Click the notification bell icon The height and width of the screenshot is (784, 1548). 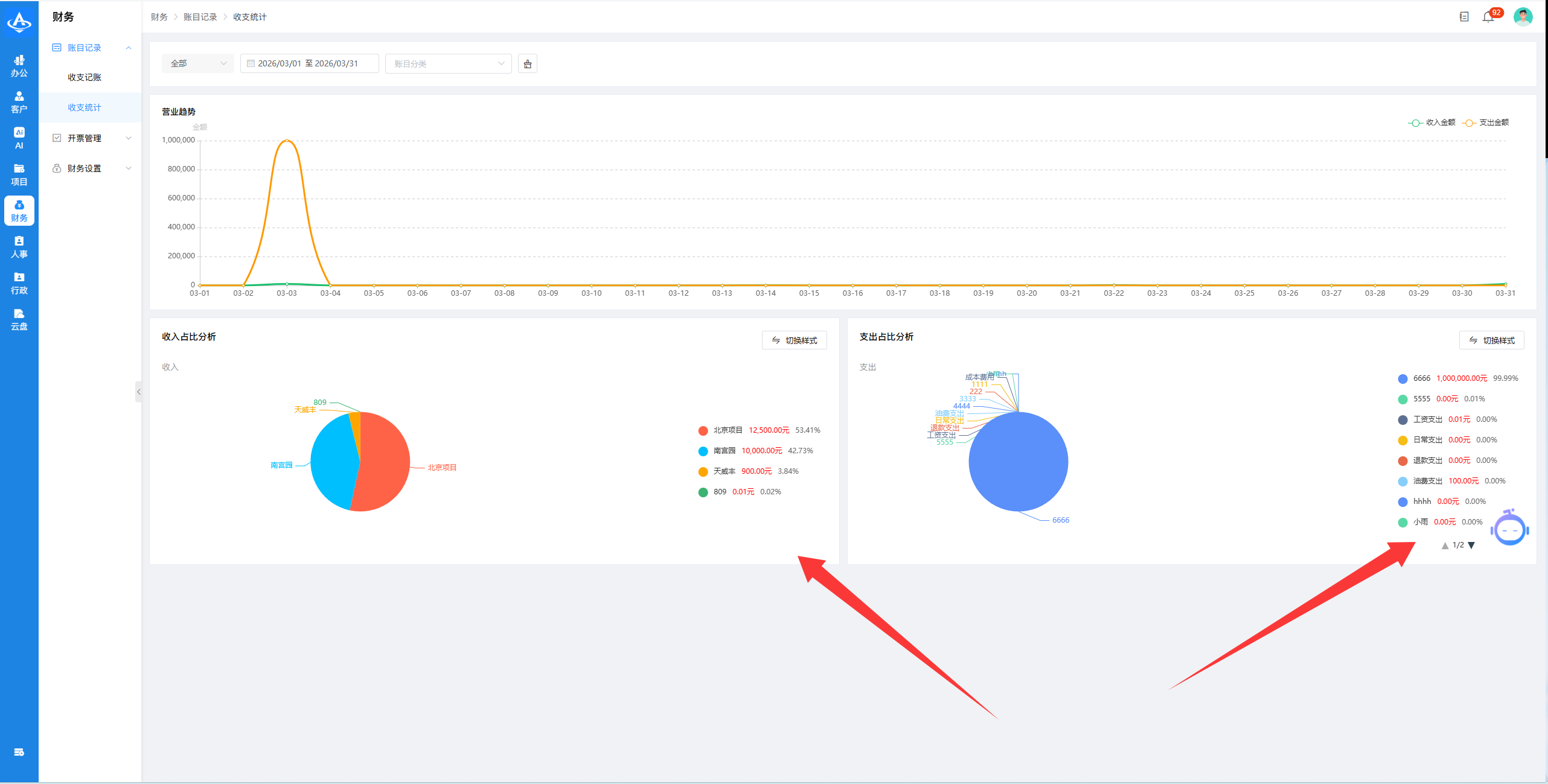click(1488, 17)
